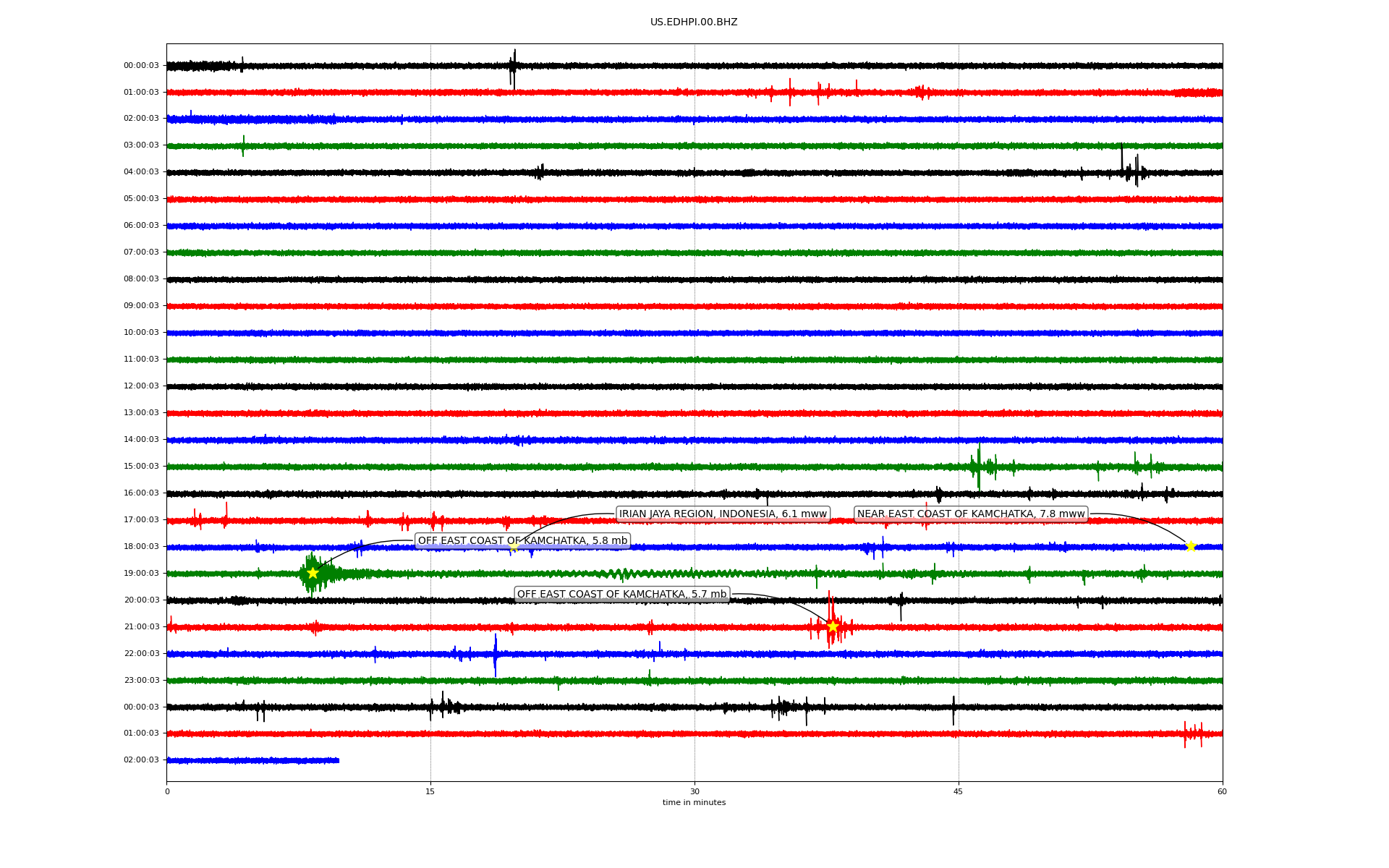Click the 60 minute tick label on the x-axis

[1222, 792]
